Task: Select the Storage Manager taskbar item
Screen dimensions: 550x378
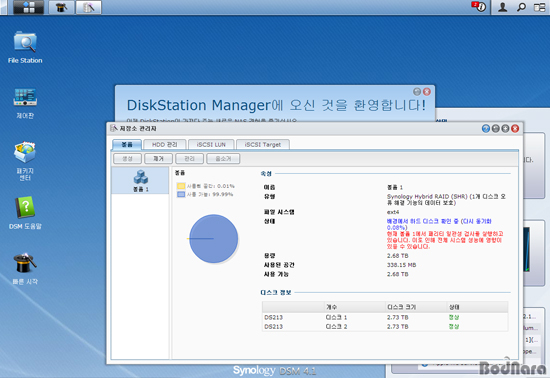Action: tap(88, 7)
